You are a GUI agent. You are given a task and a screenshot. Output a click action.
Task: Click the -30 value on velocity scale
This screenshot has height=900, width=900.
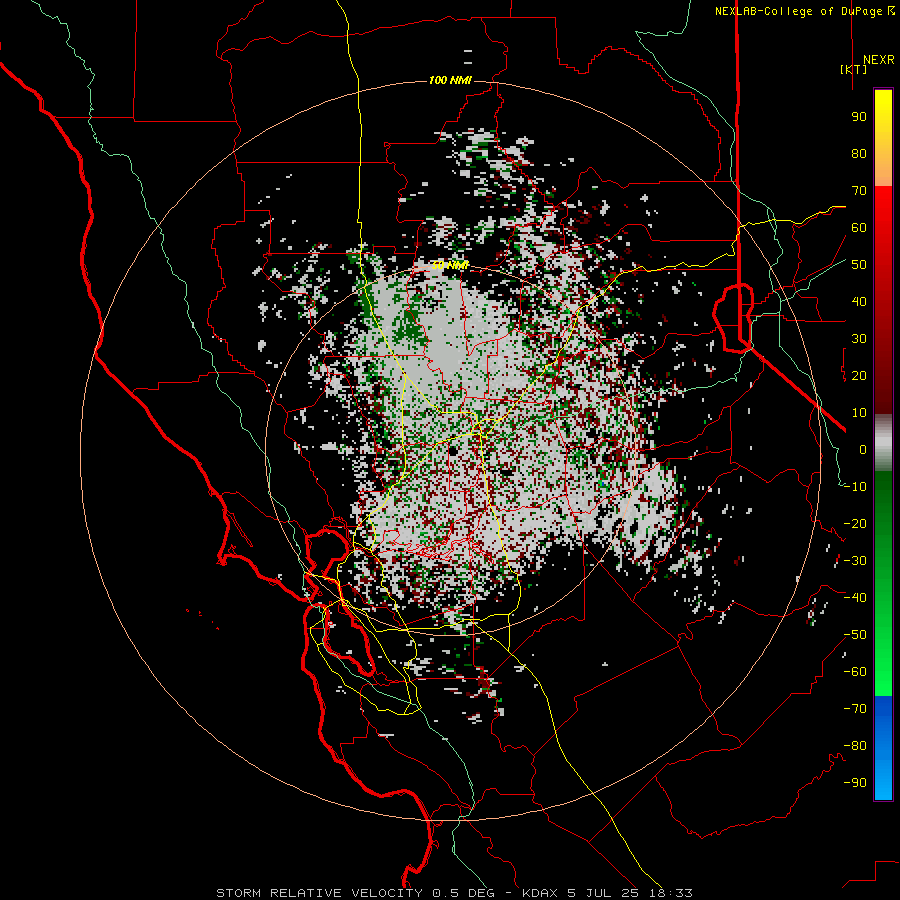pyautogui.click(x=855, y=561)
